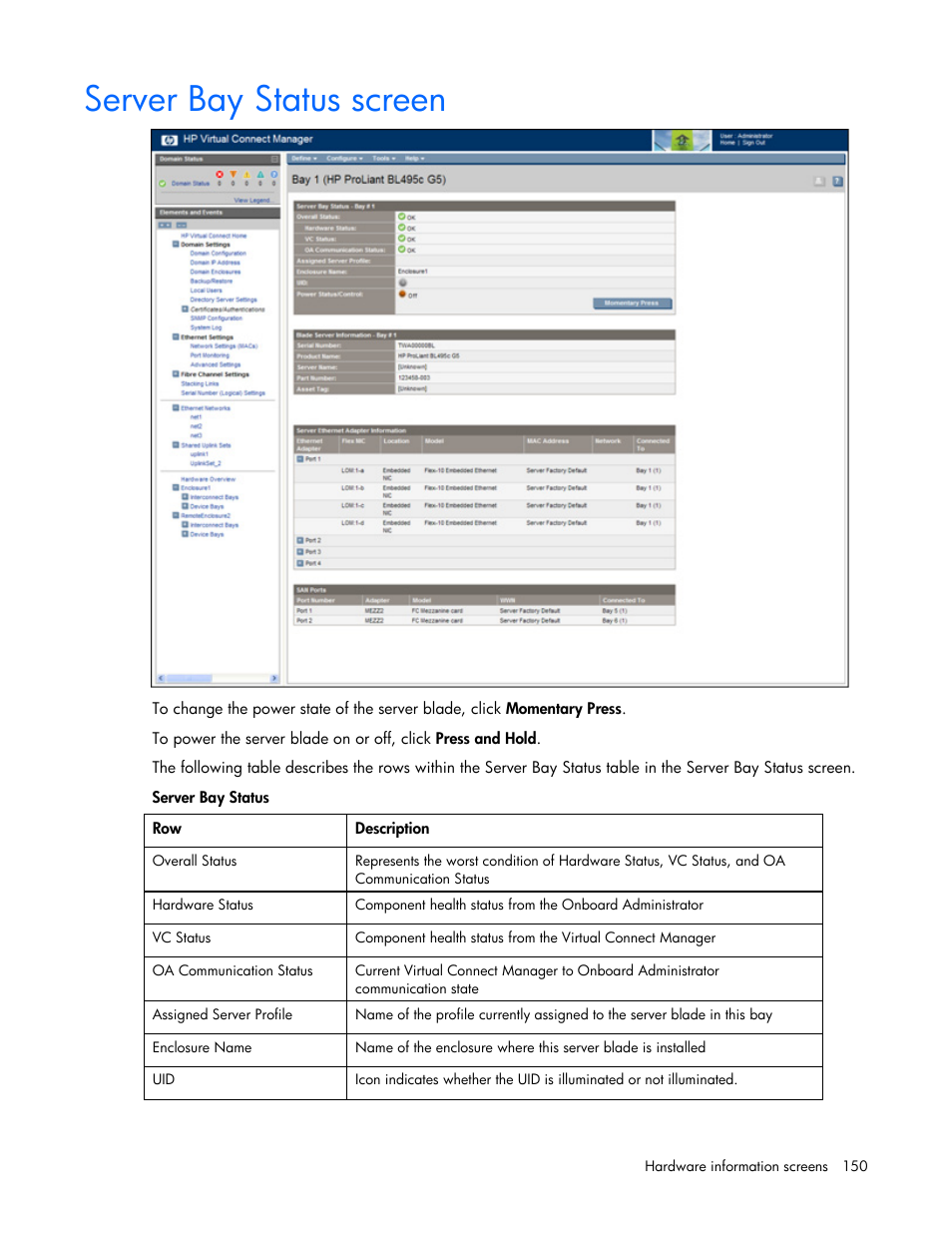Image resolution: width=952 pixels, height=1233 pixels.
Task: Click the VC Status OK icon
Action: tap(402, 239)
